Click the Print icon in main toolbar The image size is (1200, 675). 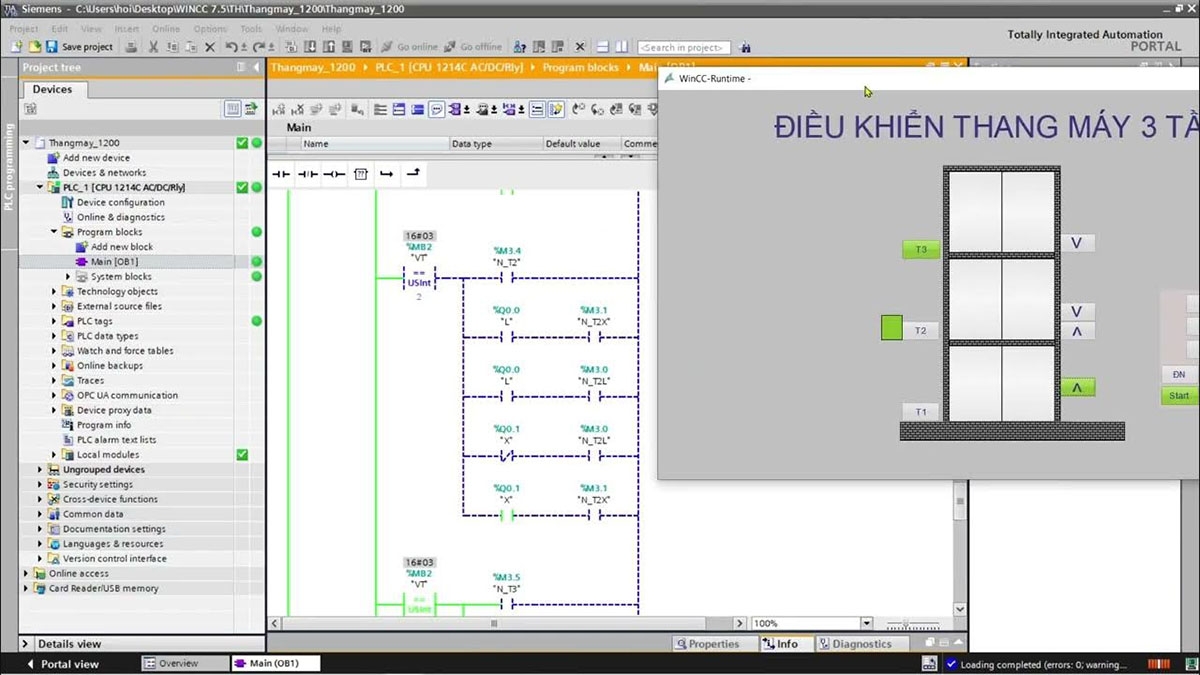click(x=131, y=47)
